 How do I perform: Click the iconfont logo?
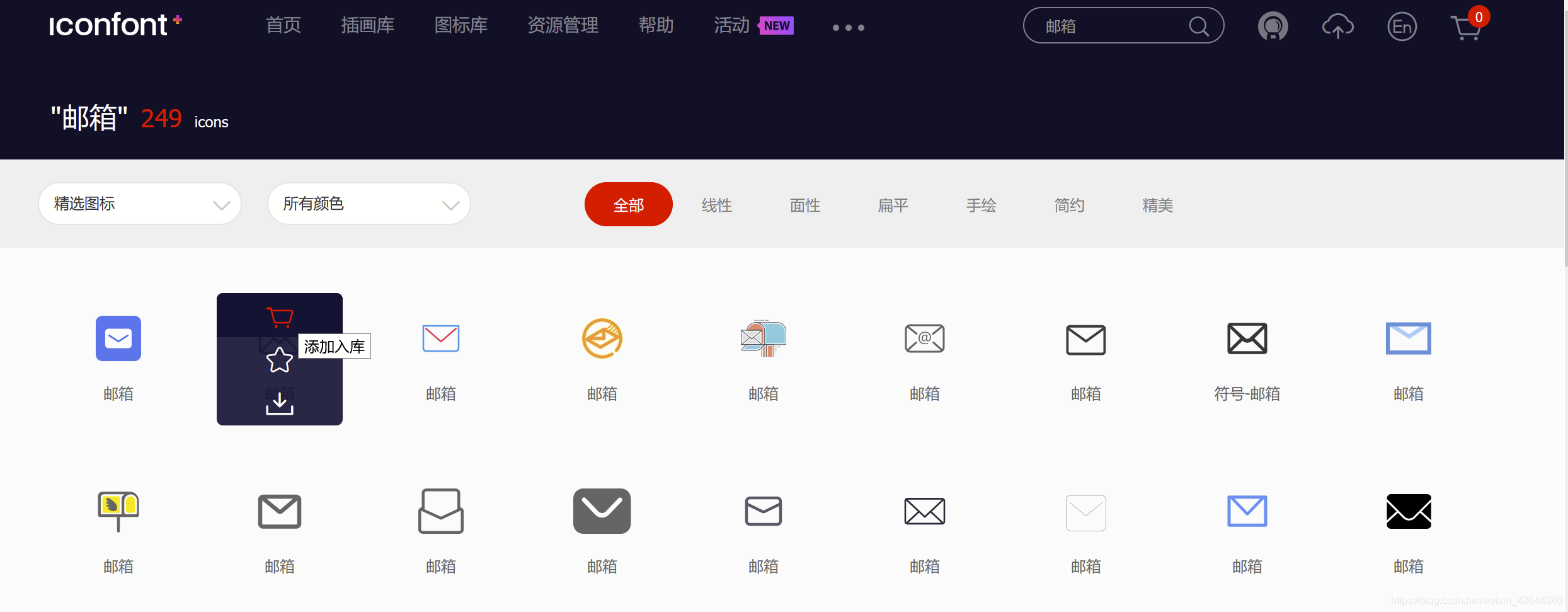tap(115, 25)
